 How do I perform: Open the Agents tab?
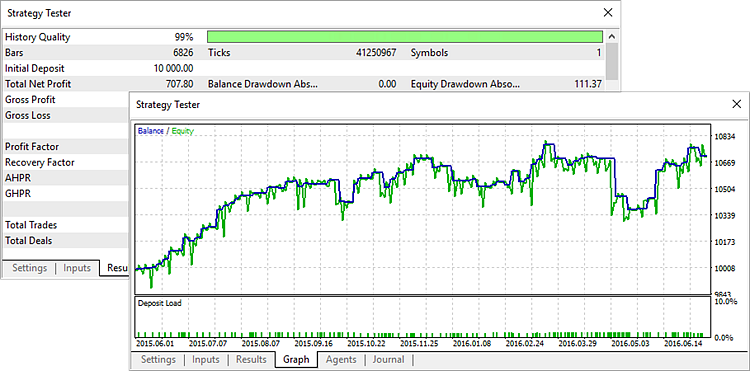point(341,360)
